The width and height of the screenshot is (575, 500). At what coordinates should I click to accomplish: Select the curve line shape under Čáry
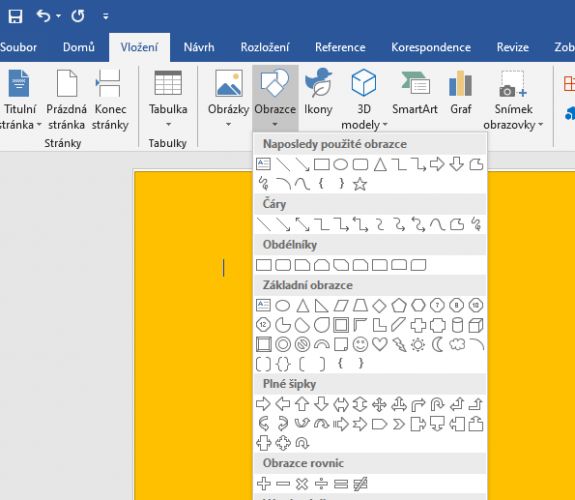tap(437, 224)
